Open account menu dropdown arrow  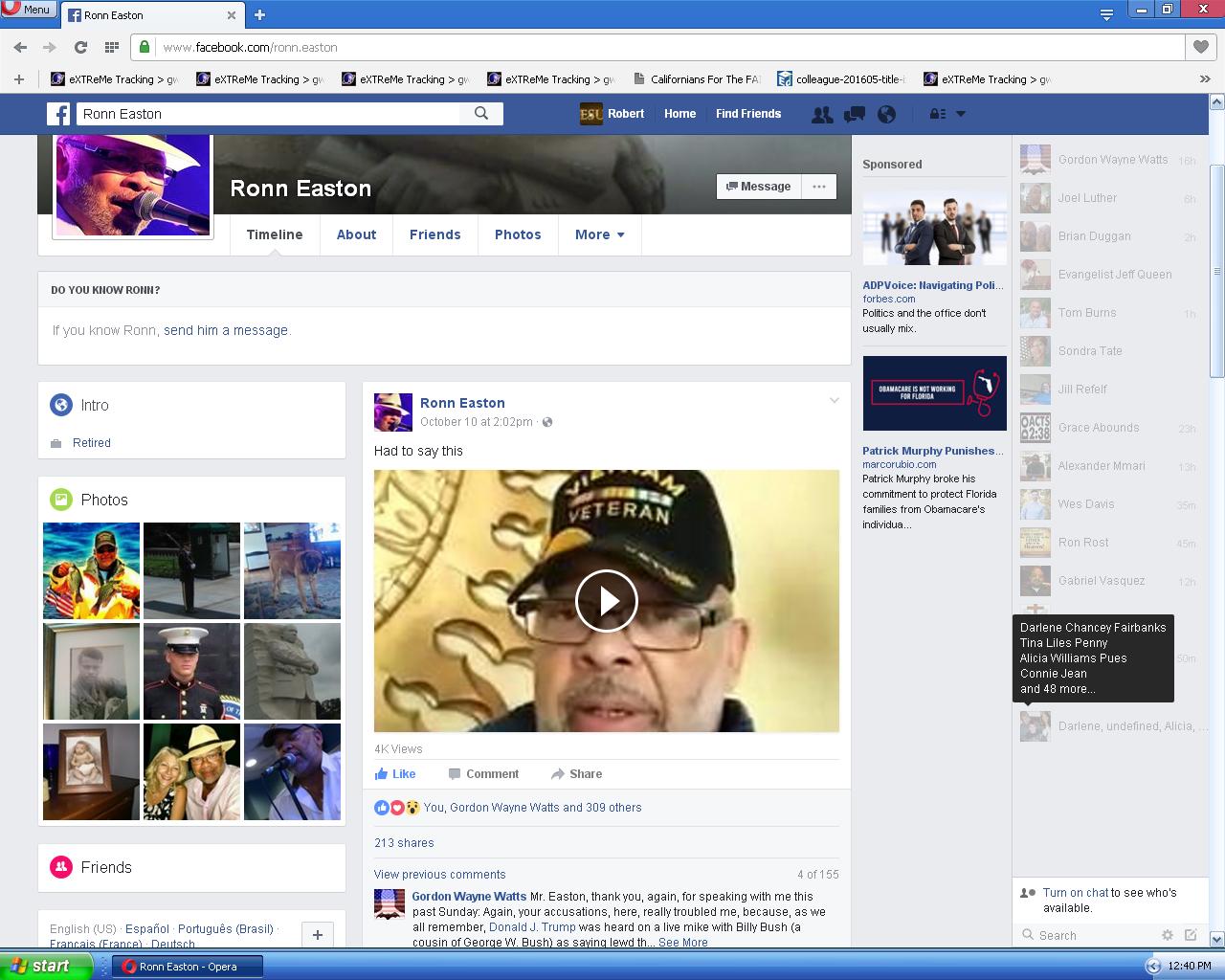[961, 114]
